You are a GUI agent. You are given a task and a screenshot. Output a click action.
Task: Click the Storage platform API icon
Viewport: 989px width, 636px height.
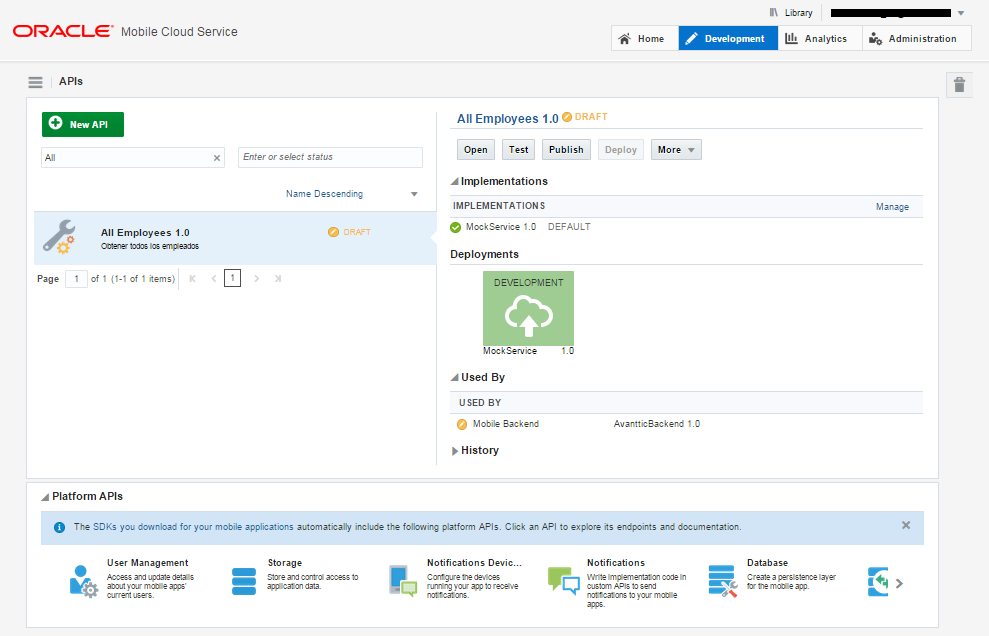coord(244,581)
